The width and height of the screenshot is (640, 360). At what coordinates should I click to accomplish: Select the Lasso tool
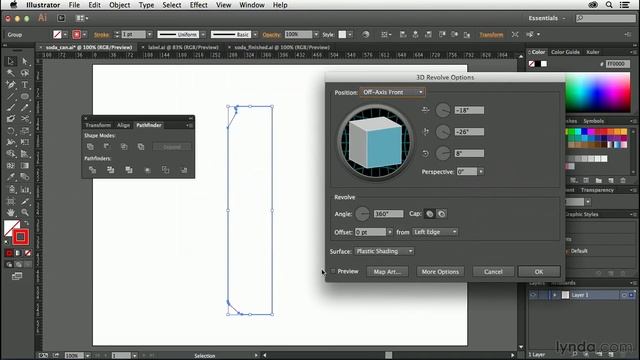25,73
